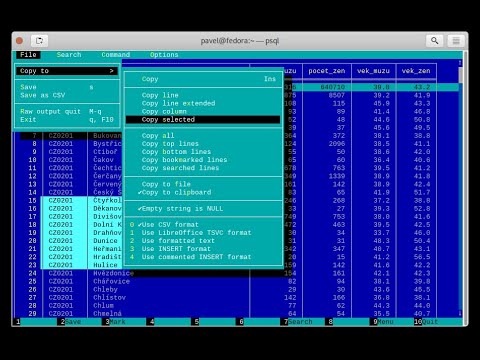Screen dimensions: 480x360
Task: Open the Command menu
Action: click(x=116, y=55)
